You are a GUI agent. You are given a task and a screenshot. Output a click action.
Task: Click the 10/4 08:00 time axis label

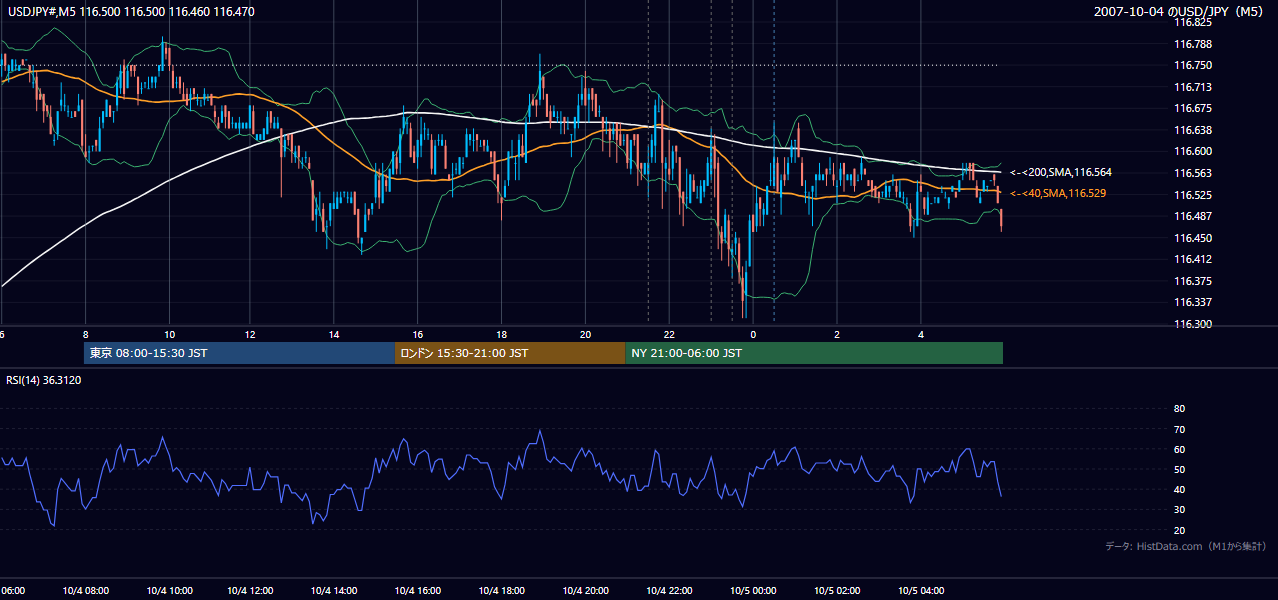coord(85,591)
